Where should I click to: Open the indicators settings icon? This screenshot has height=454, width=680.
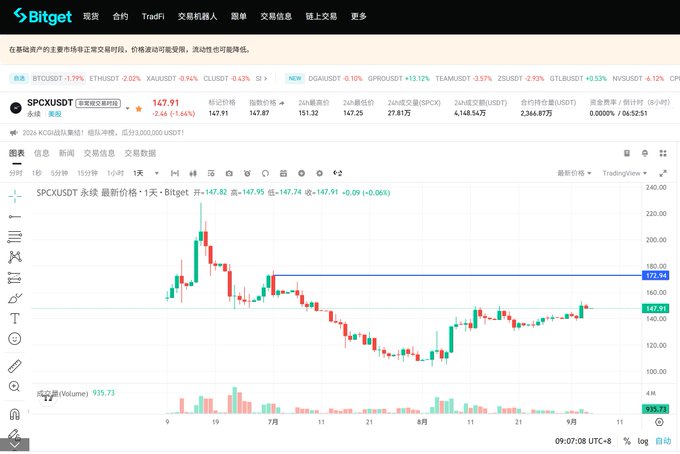(x=211, y=173)
